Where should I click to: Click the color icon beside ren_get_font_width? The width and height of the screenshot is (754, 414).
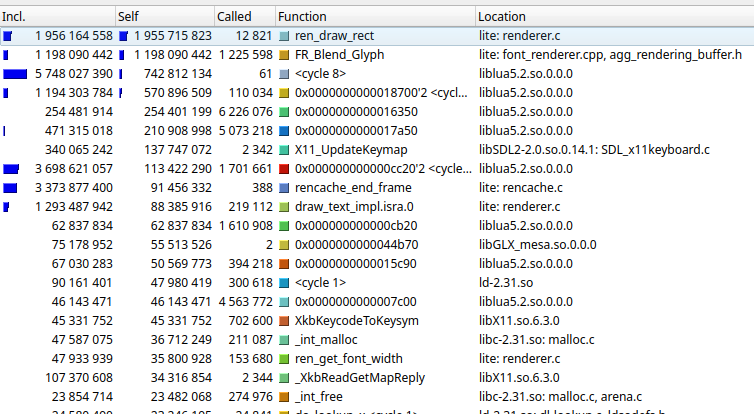(284, 359)
